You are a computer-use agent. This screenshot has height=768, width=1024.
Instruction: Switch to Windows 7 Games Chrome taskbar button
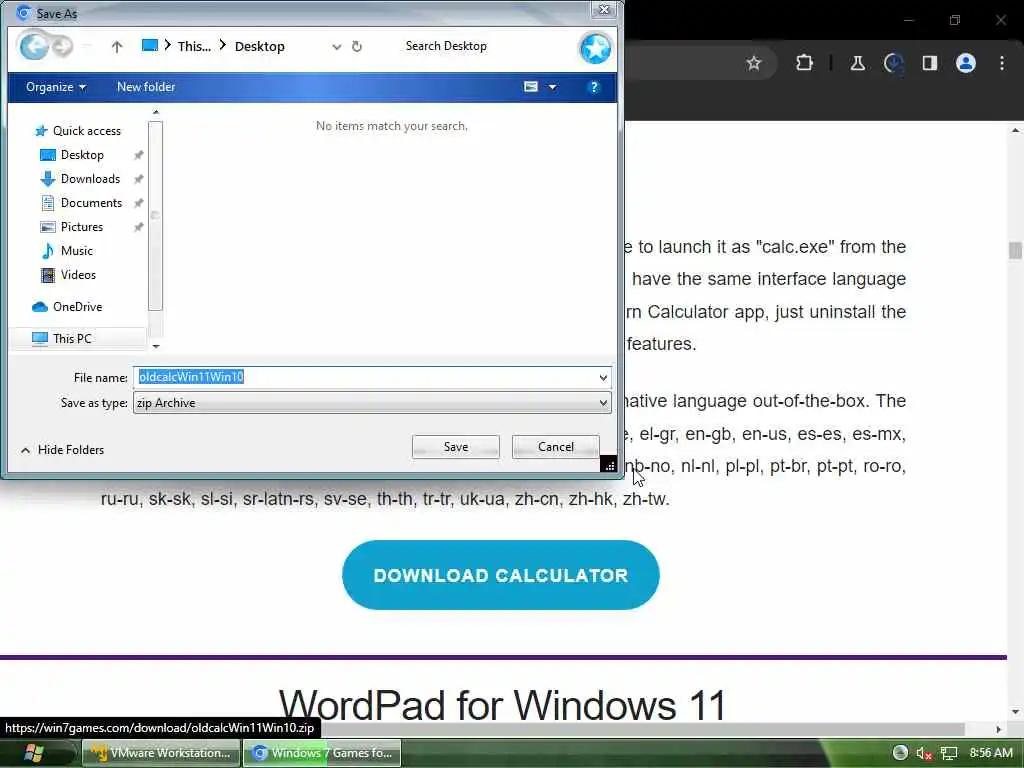[x=322, y=753]
